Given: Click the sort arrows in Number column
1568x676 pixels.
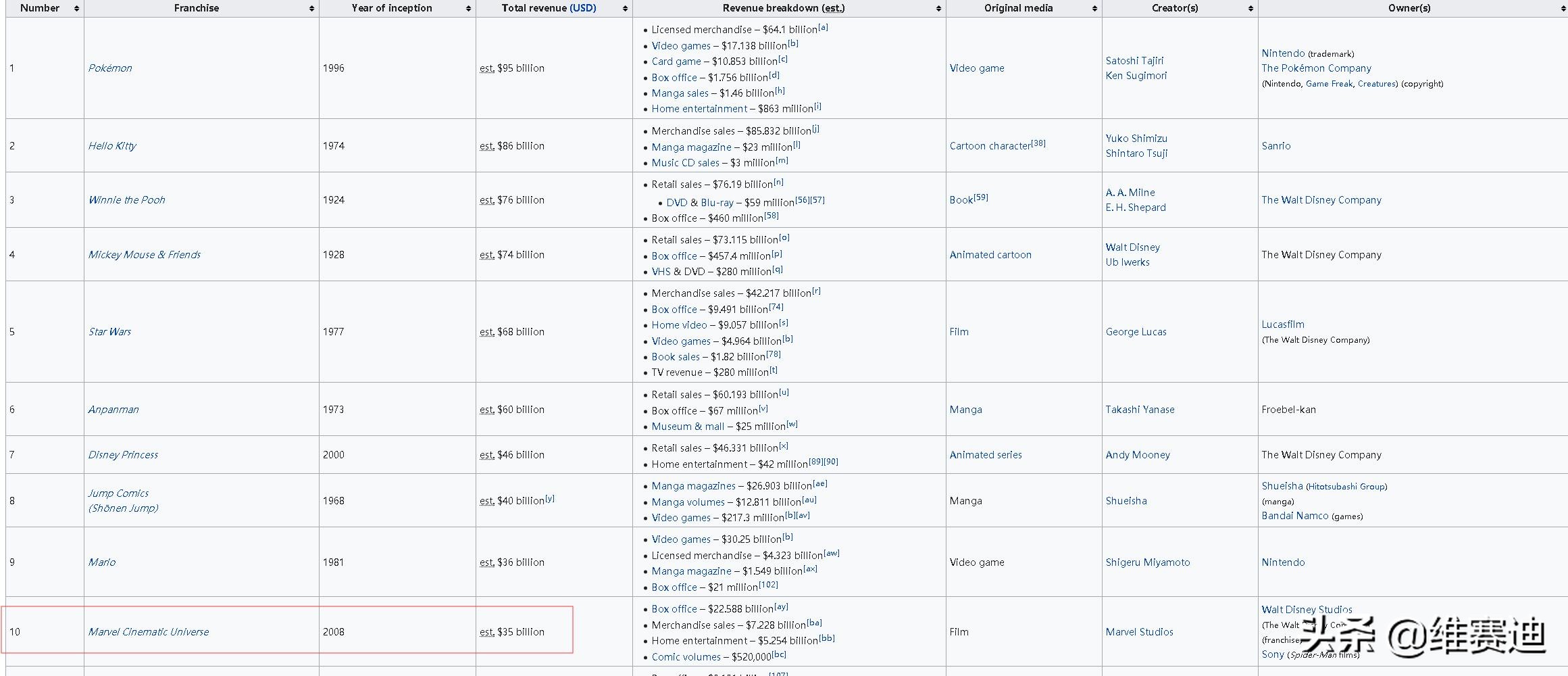Looking at the screenshot, I should [x=76, y=9].
